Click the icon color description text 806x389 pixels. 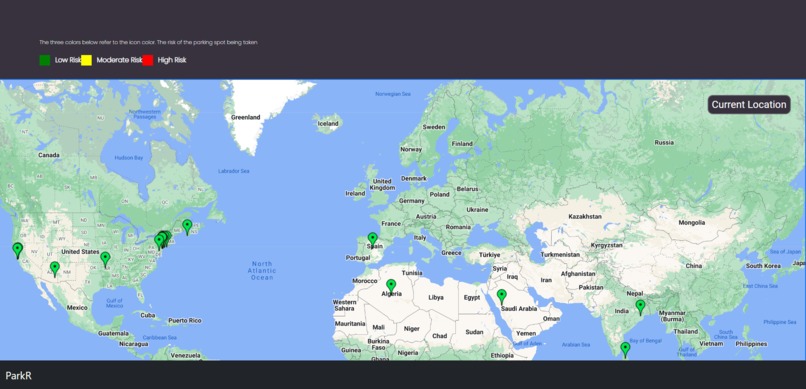point(149,42)
